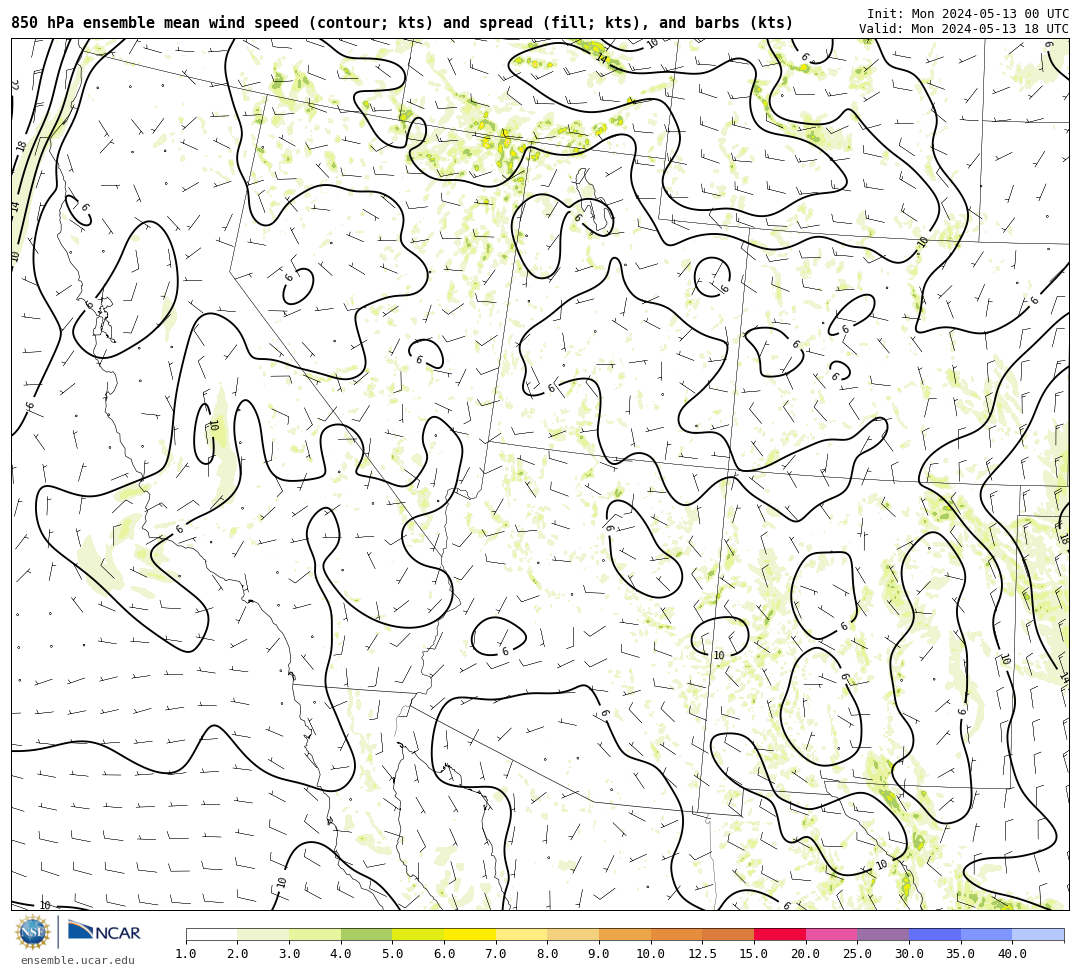Click the 35.0 colorbar tick label
Viewport: 1080px width, 973px height.
(x=961, y=954)
